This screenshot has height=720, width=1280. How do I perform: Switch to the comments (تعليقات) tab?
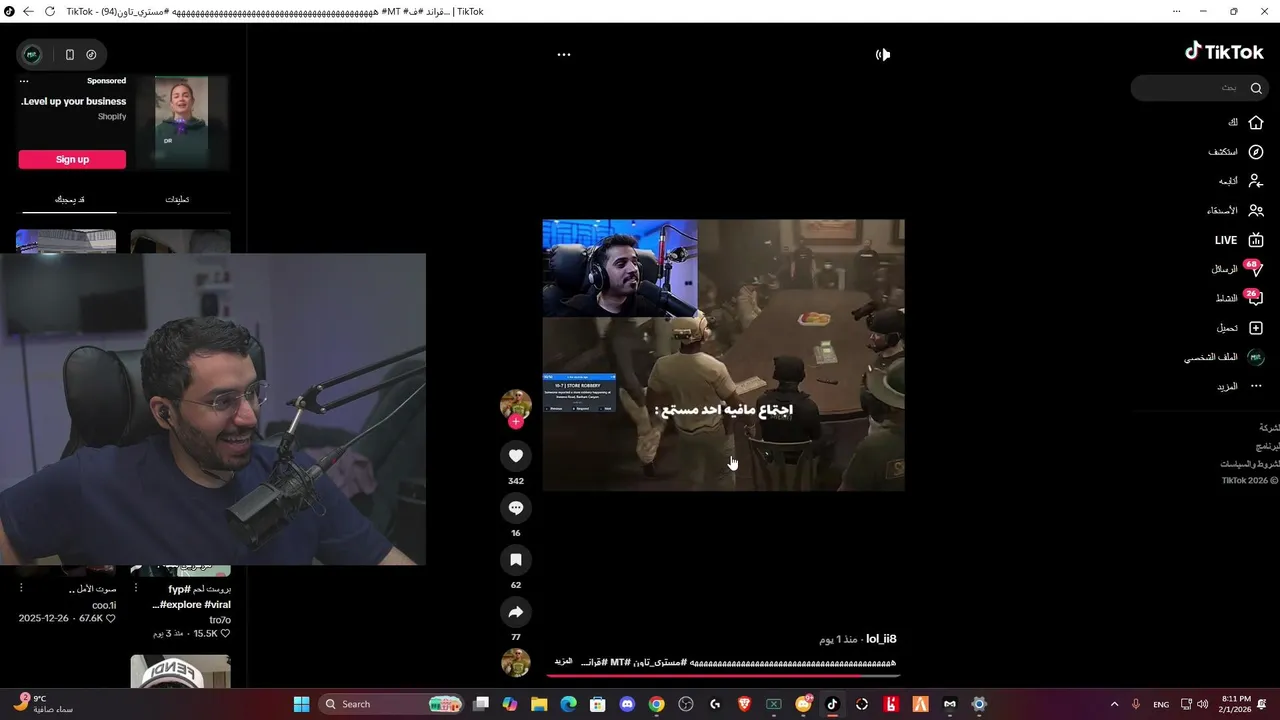(x=177, y=199)
